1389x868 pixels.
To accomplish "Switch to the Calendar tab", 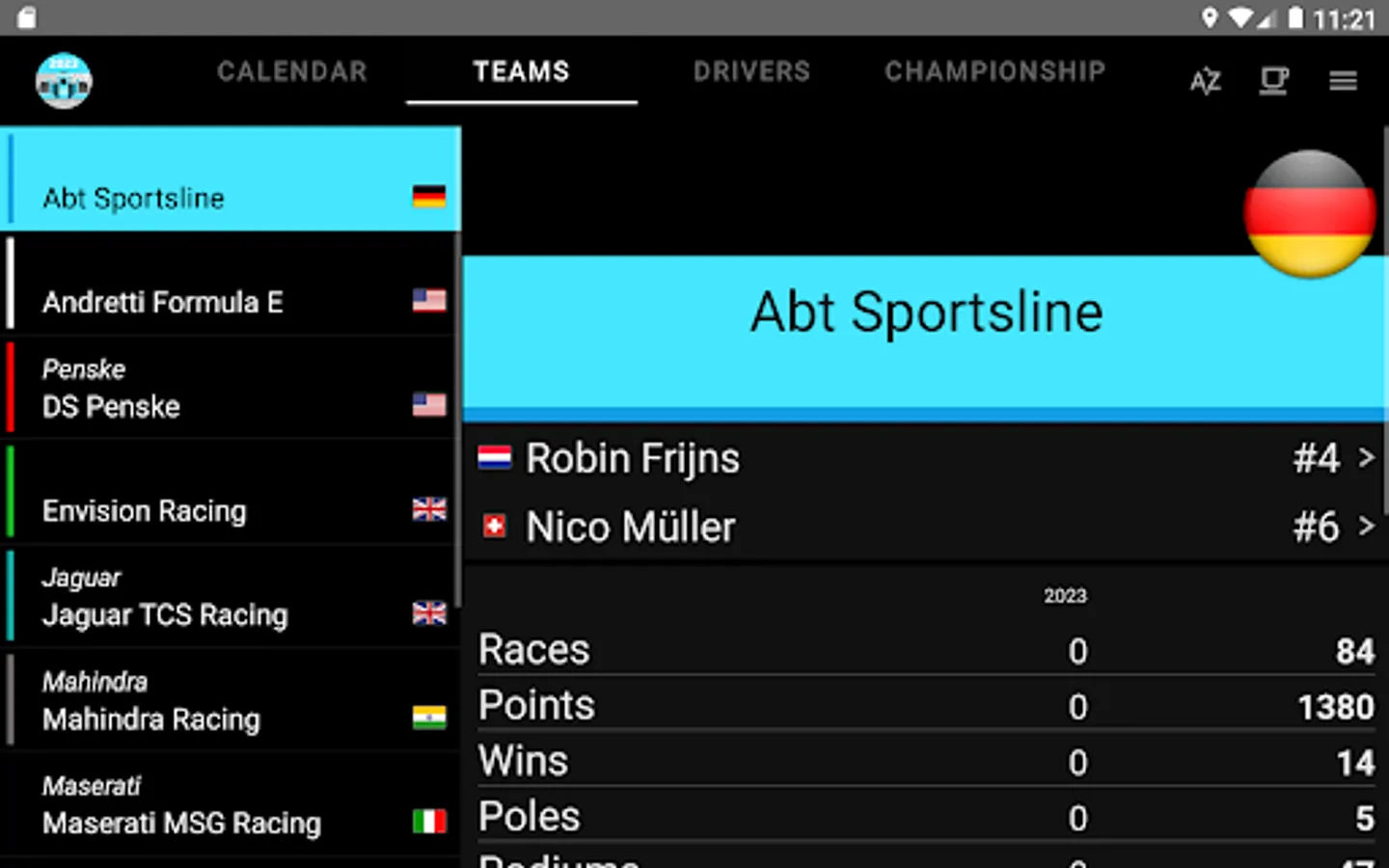I will (x=292, y=71).
